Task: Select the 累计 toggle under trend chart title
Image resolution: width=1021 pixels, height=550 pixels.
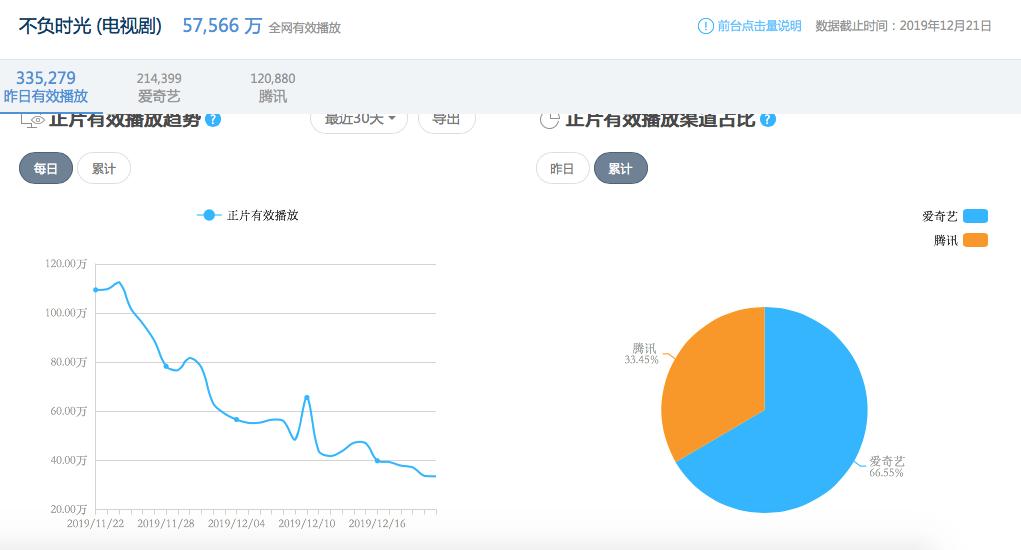Action: point(104,169)
